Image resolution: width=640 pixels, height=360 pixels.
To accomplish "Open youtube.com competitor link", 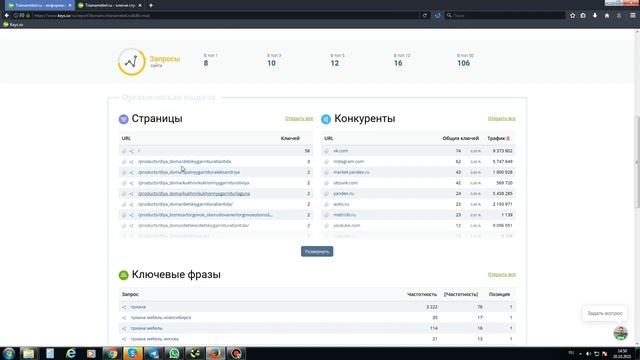I will pos(347,225).
